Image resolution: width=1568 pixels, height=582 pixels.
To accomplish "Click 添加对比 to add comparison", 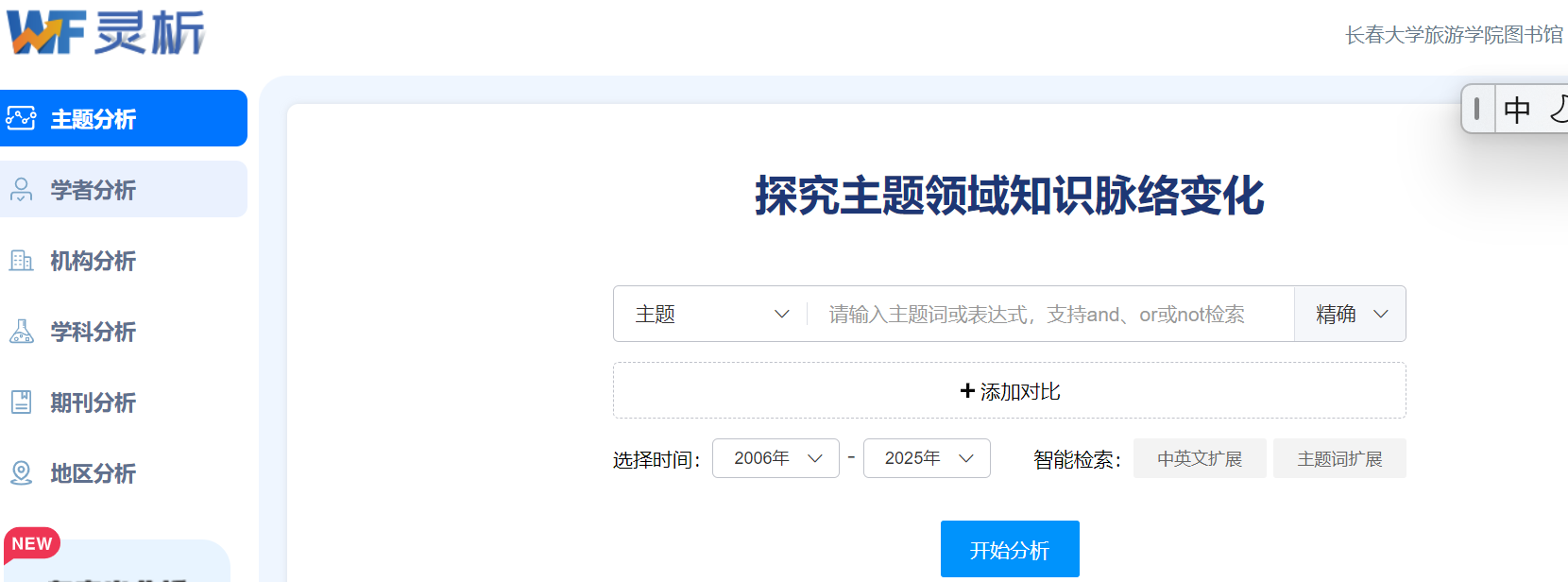I will [1009, 391].
